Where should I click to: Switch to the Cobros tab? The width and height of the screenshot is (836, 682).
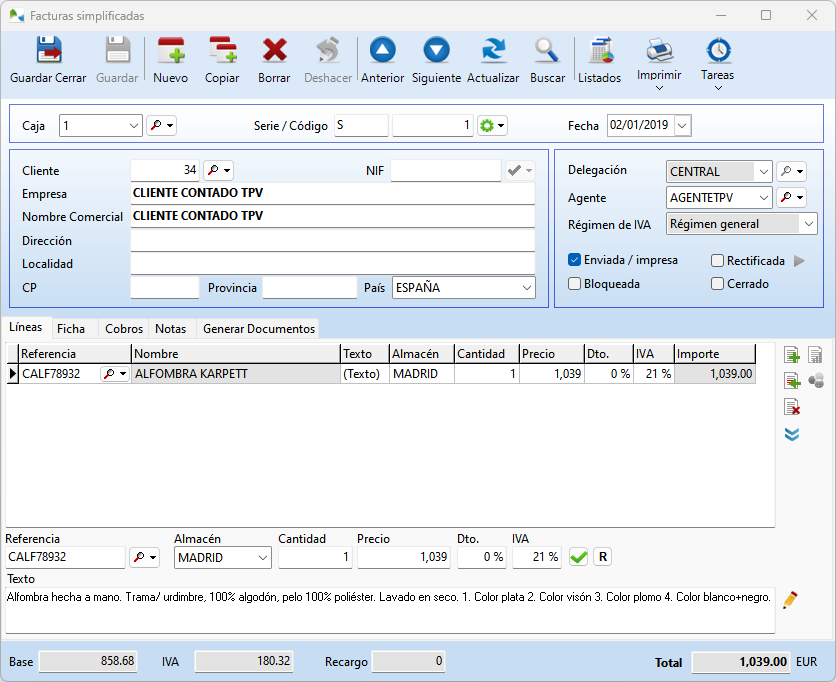(x=124, y=328)
